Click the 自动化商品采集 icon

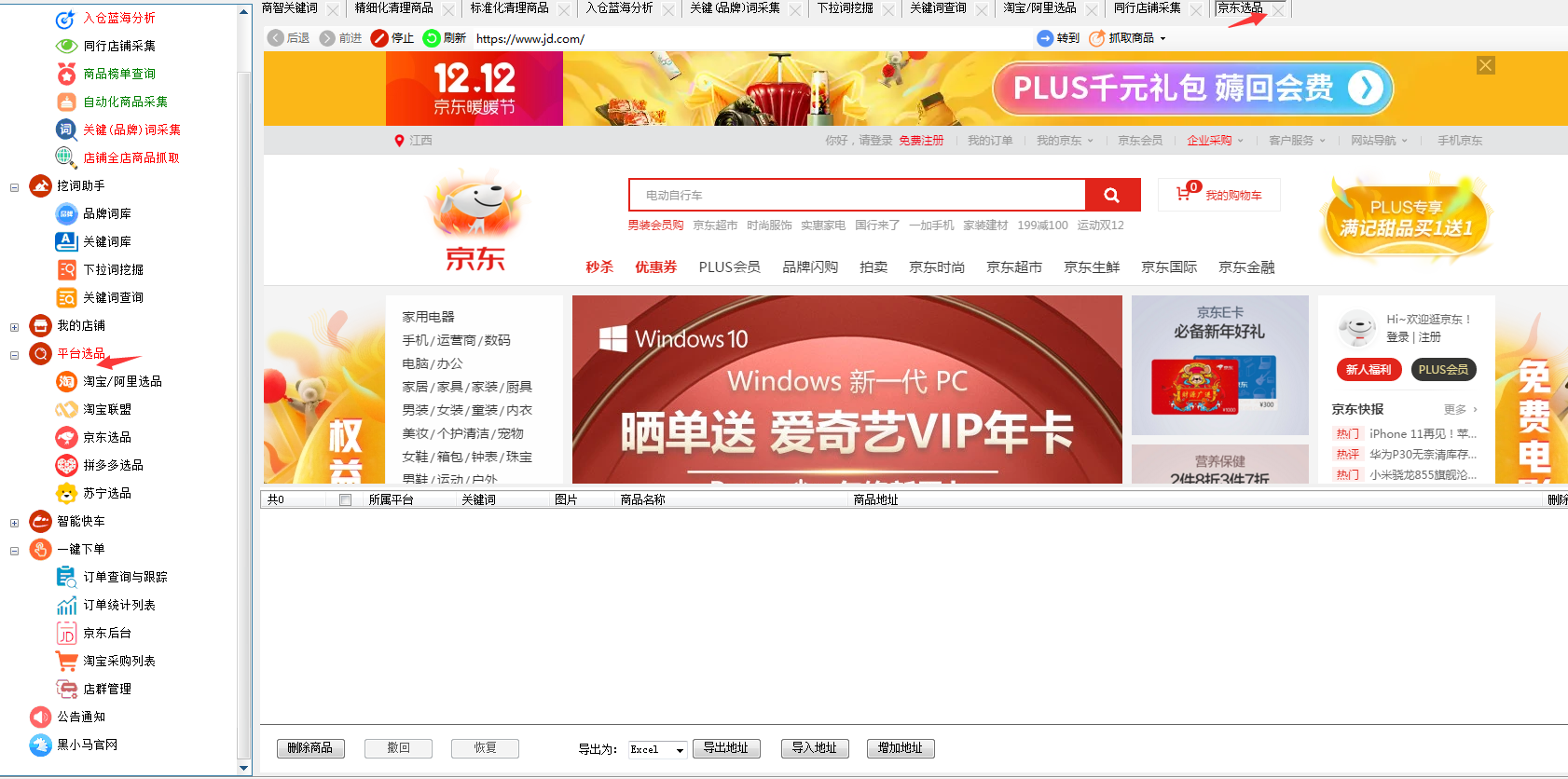(x=66, y=102)
